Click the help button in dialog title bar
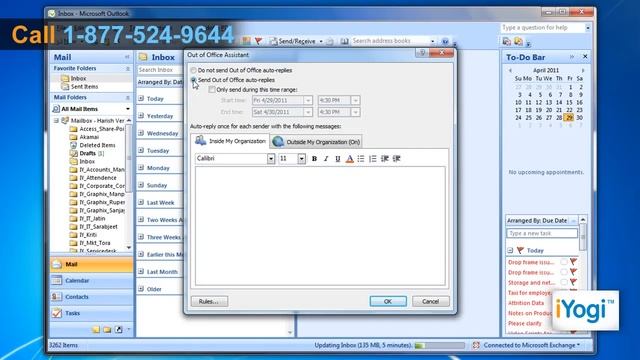The image size is (640, 360). click(x=422, y=53)
